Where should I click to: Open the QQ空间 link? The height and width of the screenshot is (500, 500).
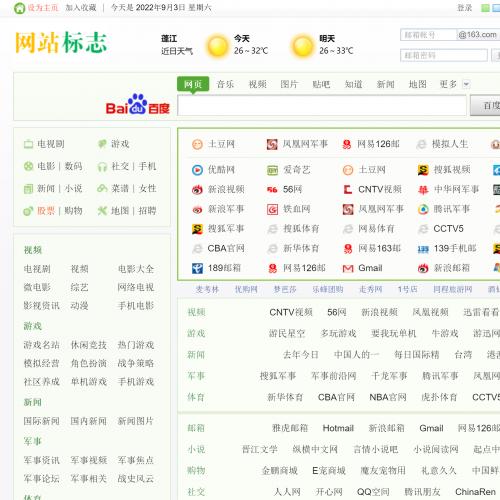[x=373, y=492]
